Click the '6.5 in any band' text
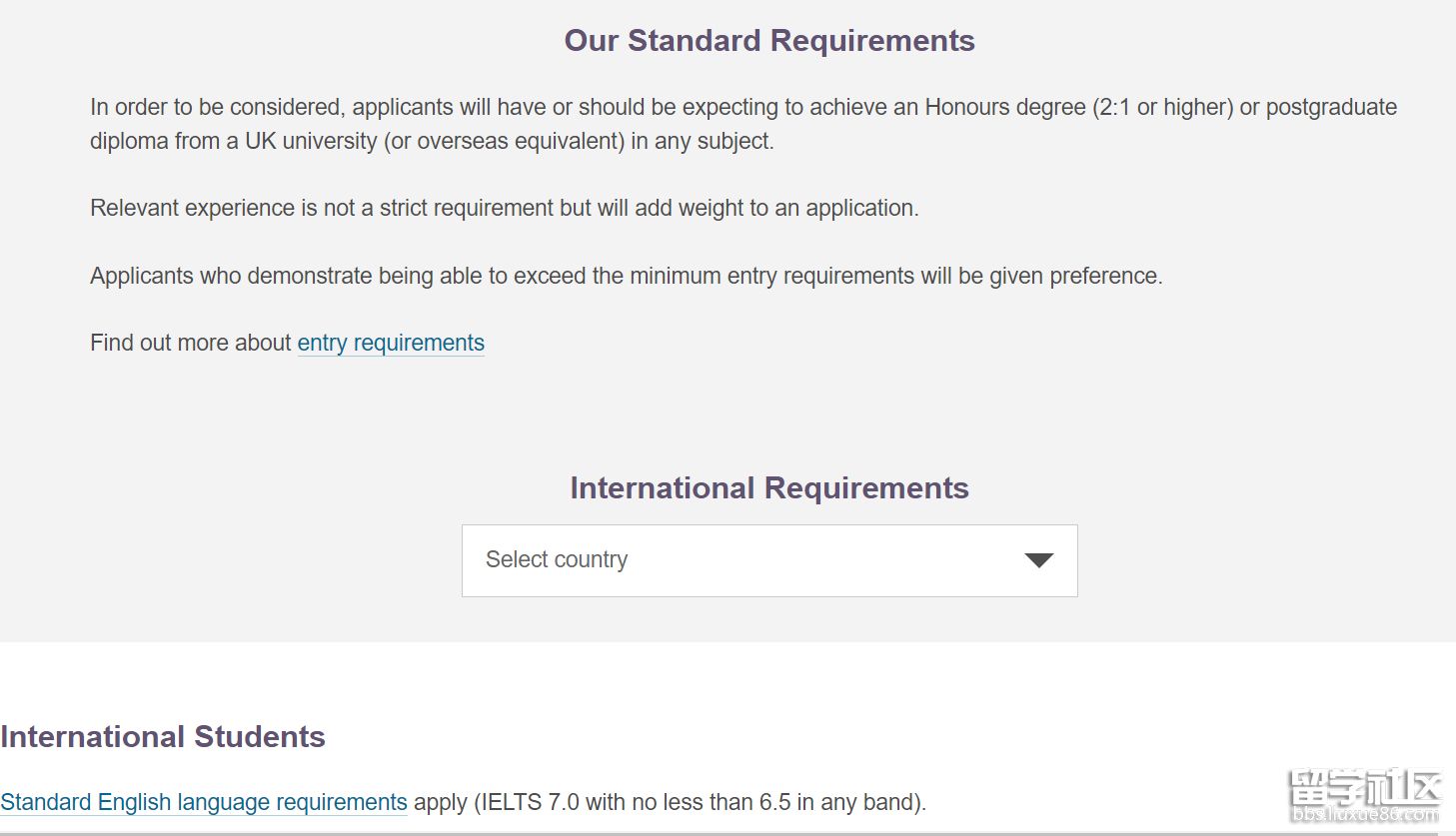Image resolution: width=1456 pixels, height=836 pixels. pos(837,802)
